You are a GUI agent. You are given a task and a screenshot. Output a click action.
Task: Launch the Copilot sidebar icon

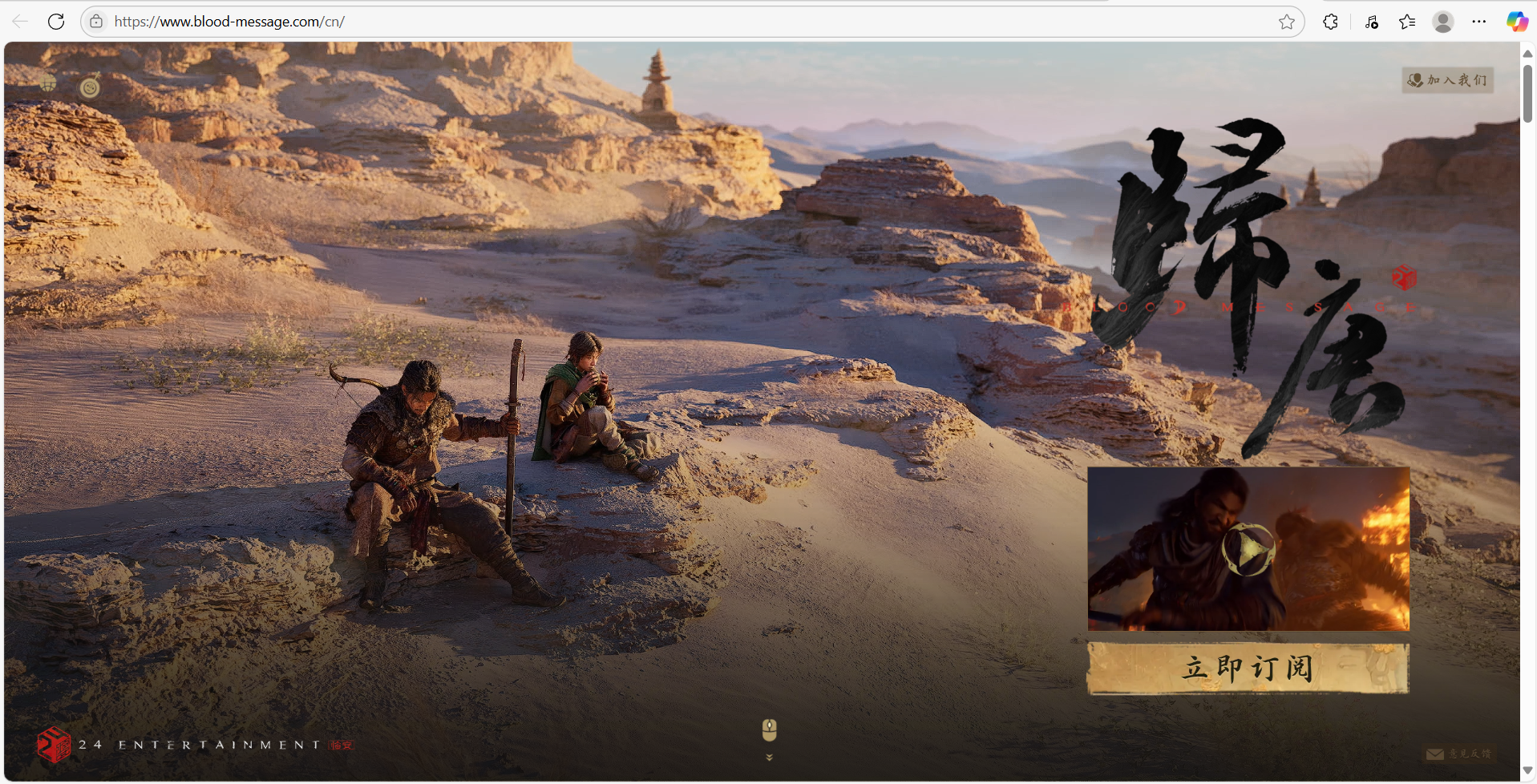[x=1516, y=22]
